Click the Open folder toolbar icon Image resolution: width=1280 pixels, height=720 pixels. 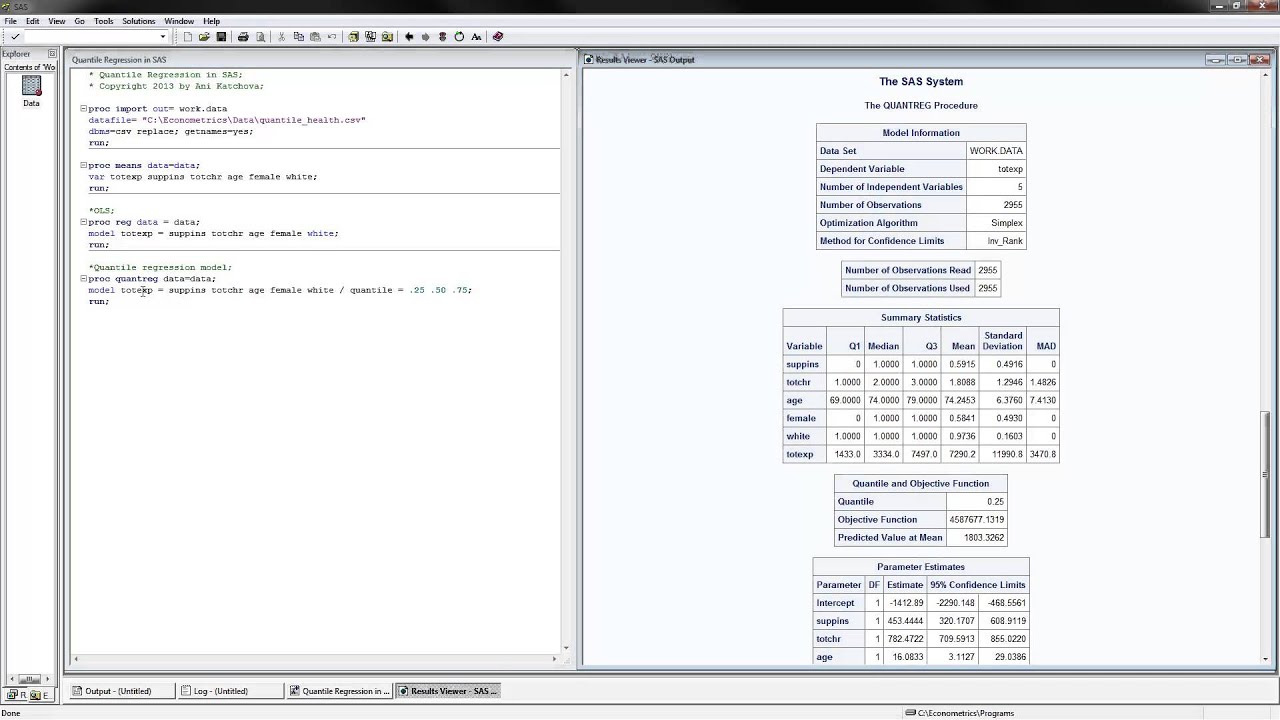point(204,37)
